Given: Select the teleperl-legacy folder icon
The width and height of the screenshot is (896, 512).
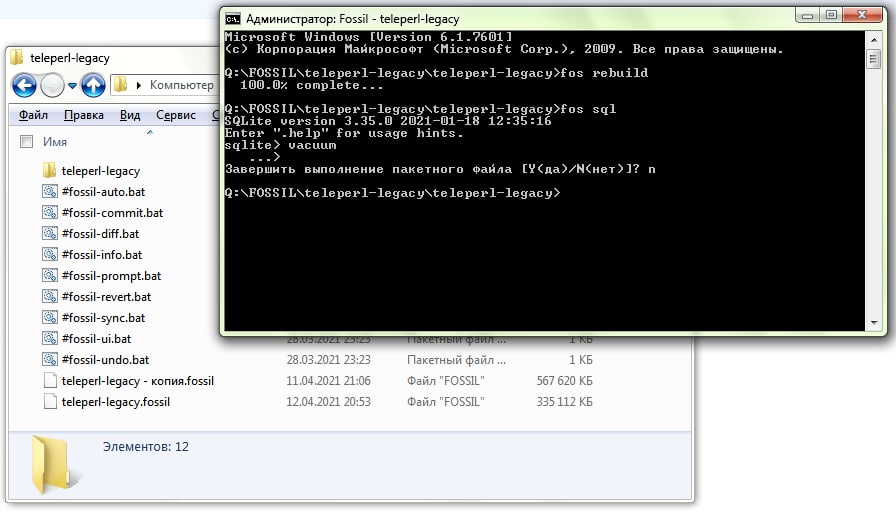Looking at the screenshot, I should (x=50, y=170).
